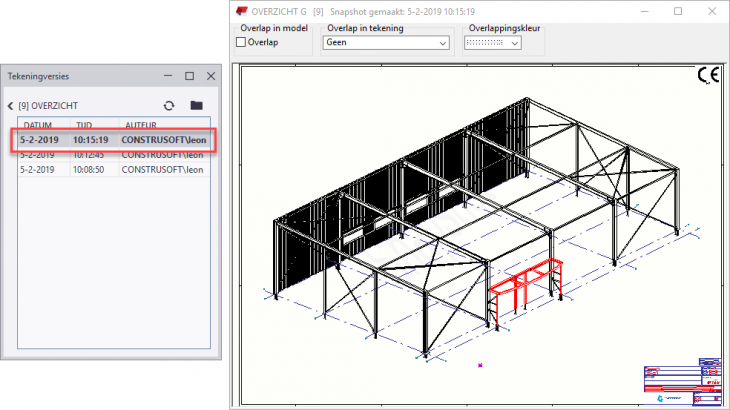Enable the Overlap in model checkbox
Image resolution: width=730 pixels, height=410 pixels.
pos(240,43)
